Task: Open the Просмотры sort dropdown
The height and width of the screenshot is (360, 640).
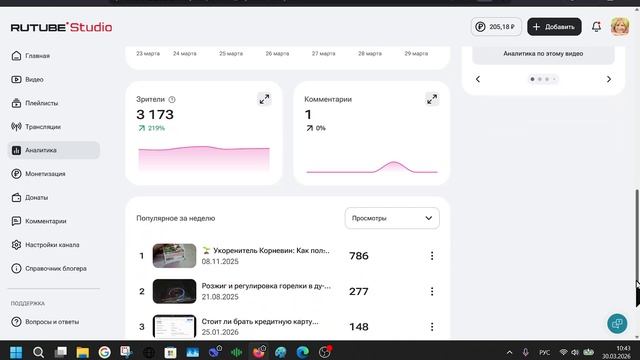Action: 392,218
